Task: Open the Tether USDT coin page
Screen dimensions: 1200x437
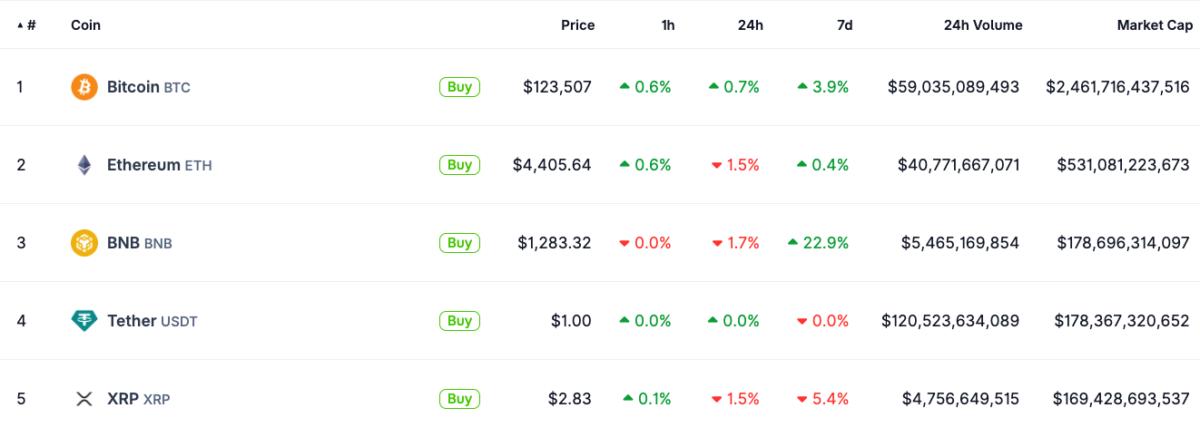Action: (152, 321)
